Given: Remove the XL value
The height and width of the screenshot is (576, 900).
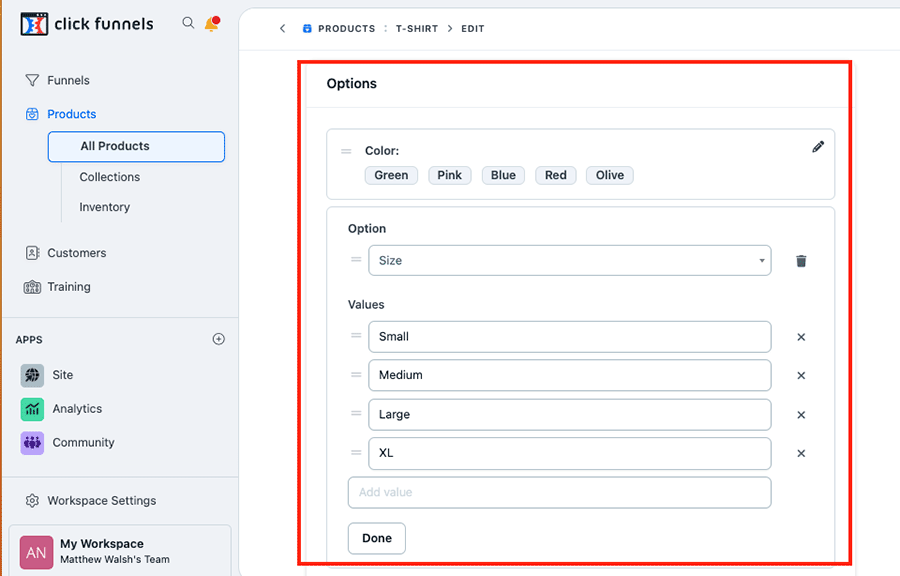Looking at the screenshot, I should 801,453.
